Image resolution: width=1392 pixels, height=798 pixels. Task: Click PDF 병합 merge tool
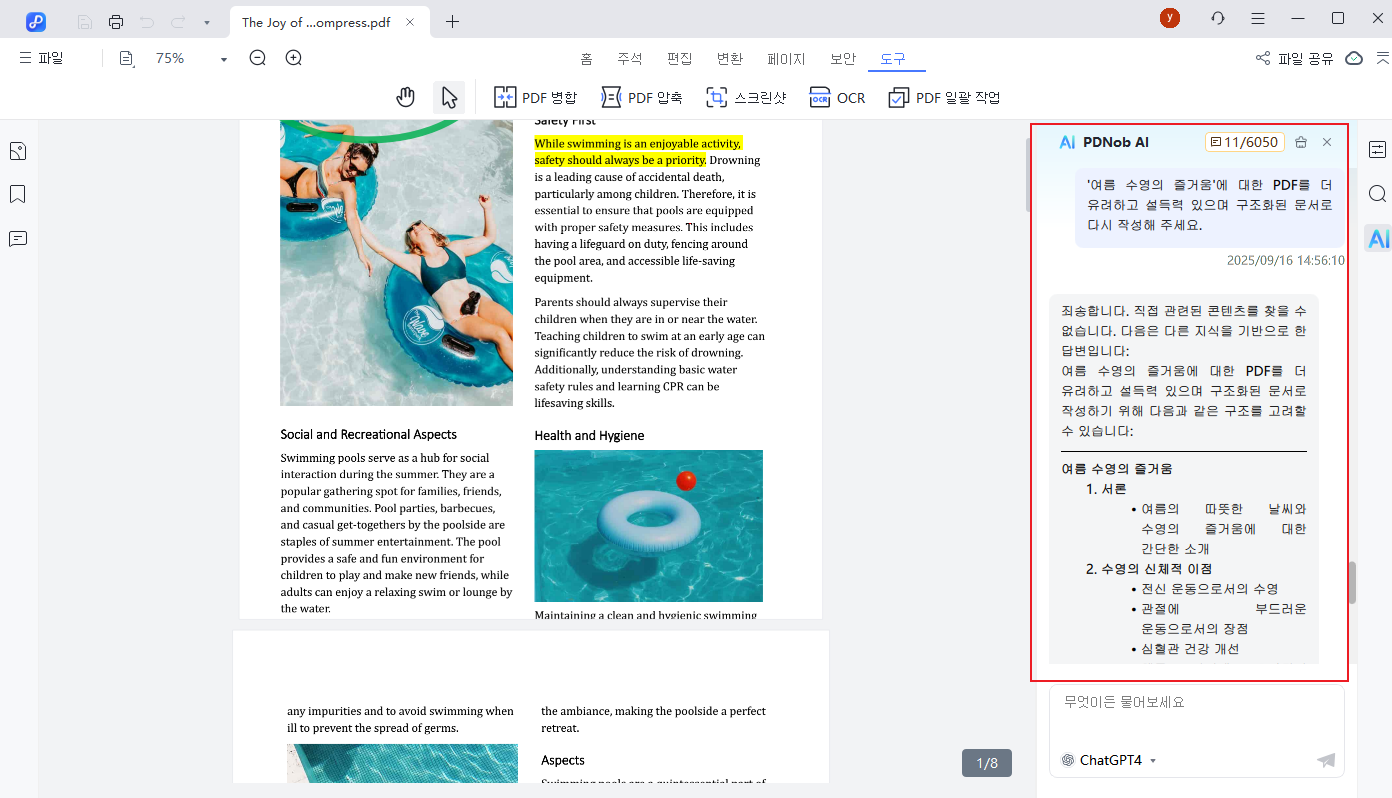[x=536, y=97]
